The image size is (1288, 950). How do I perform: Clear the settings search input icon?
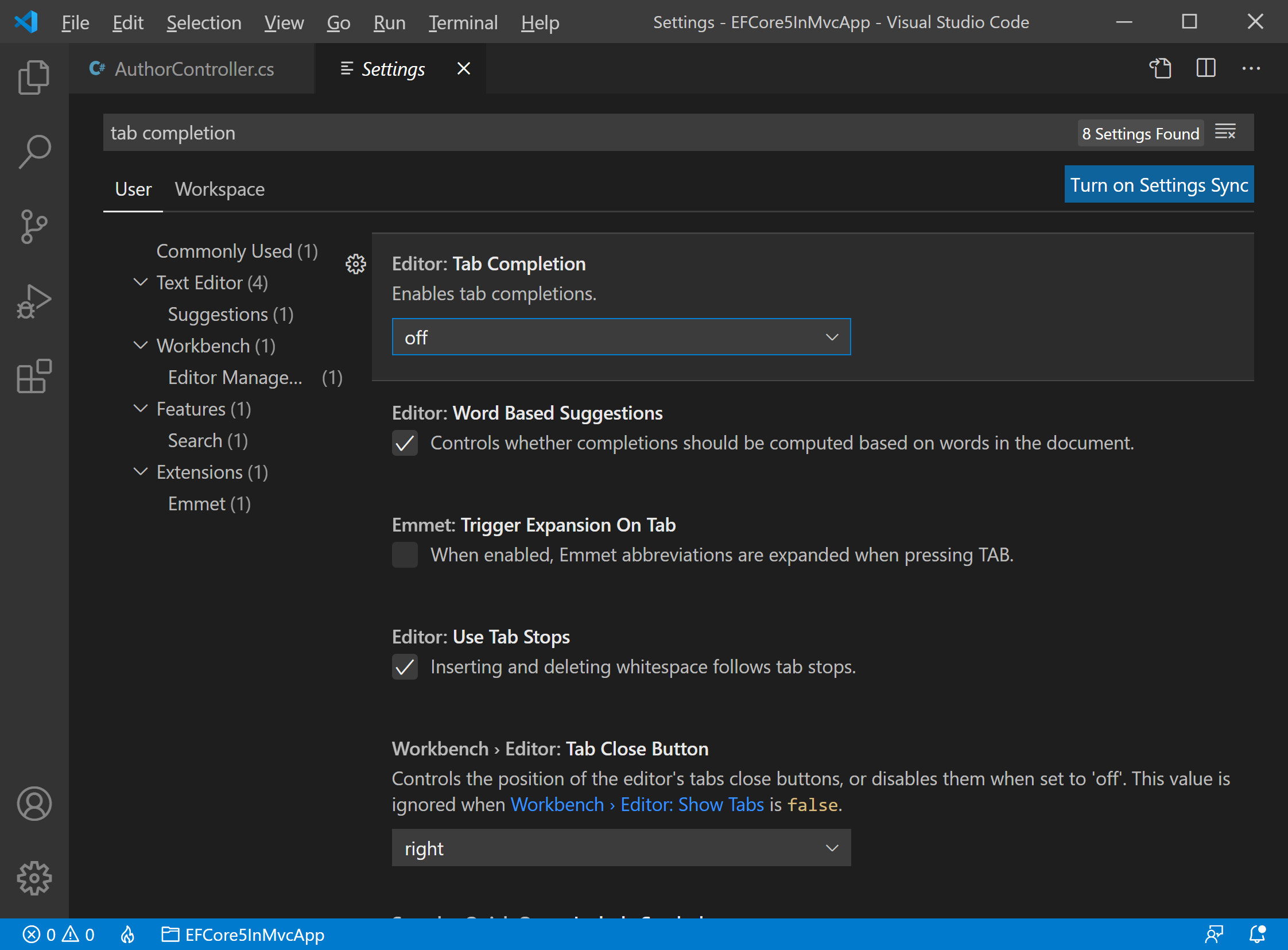pyautogui.click(x=1225, y=132)
